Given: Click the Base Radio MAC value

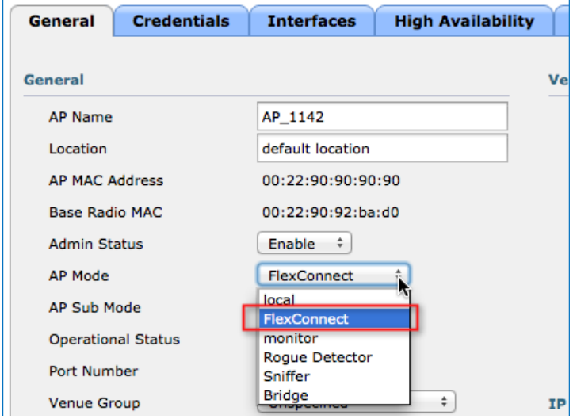Looking at the screenshot, I should pyautogui.click(x=330, y=212).
